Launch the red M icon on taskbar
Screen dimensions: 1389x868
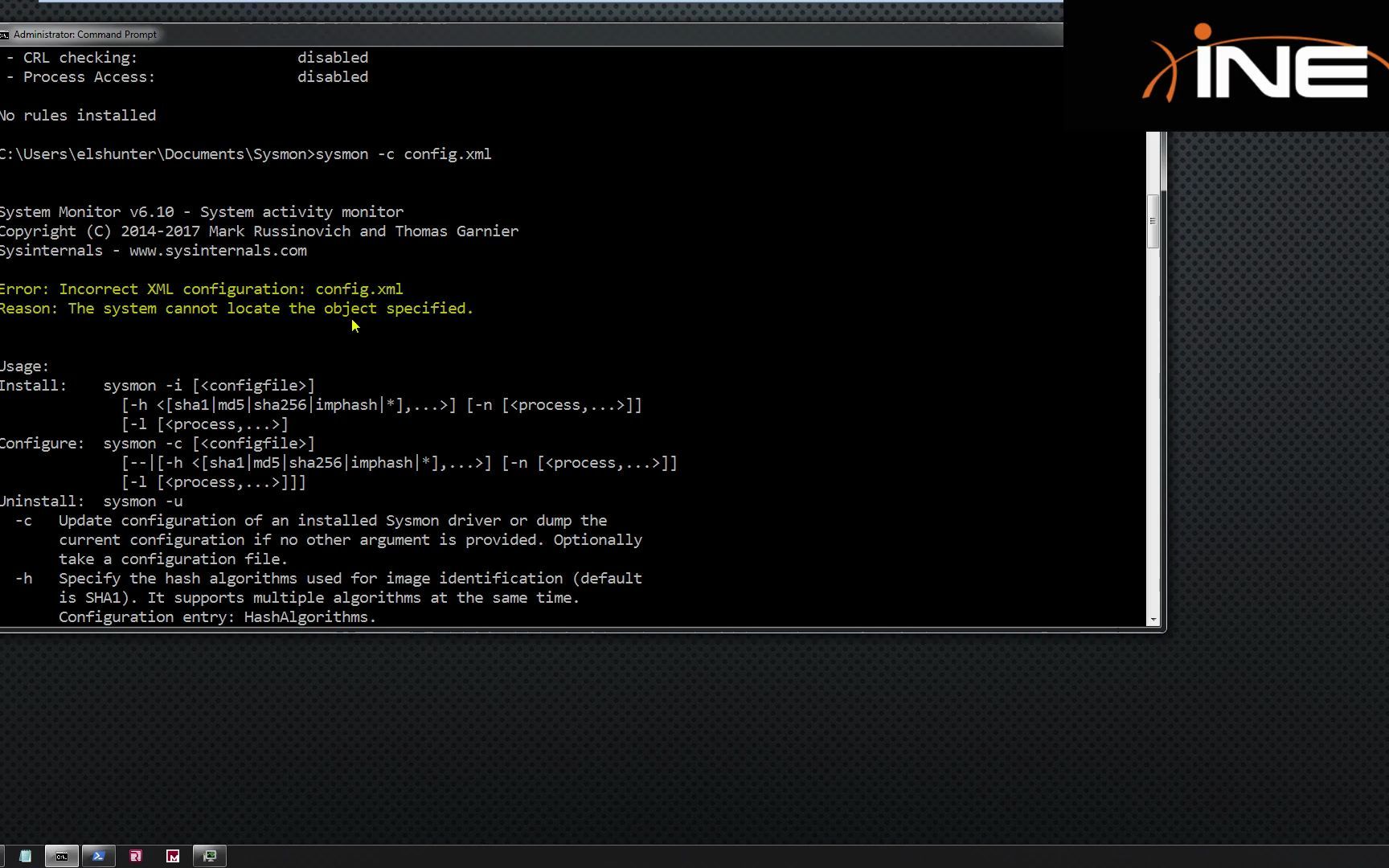[x=173, y=856]
